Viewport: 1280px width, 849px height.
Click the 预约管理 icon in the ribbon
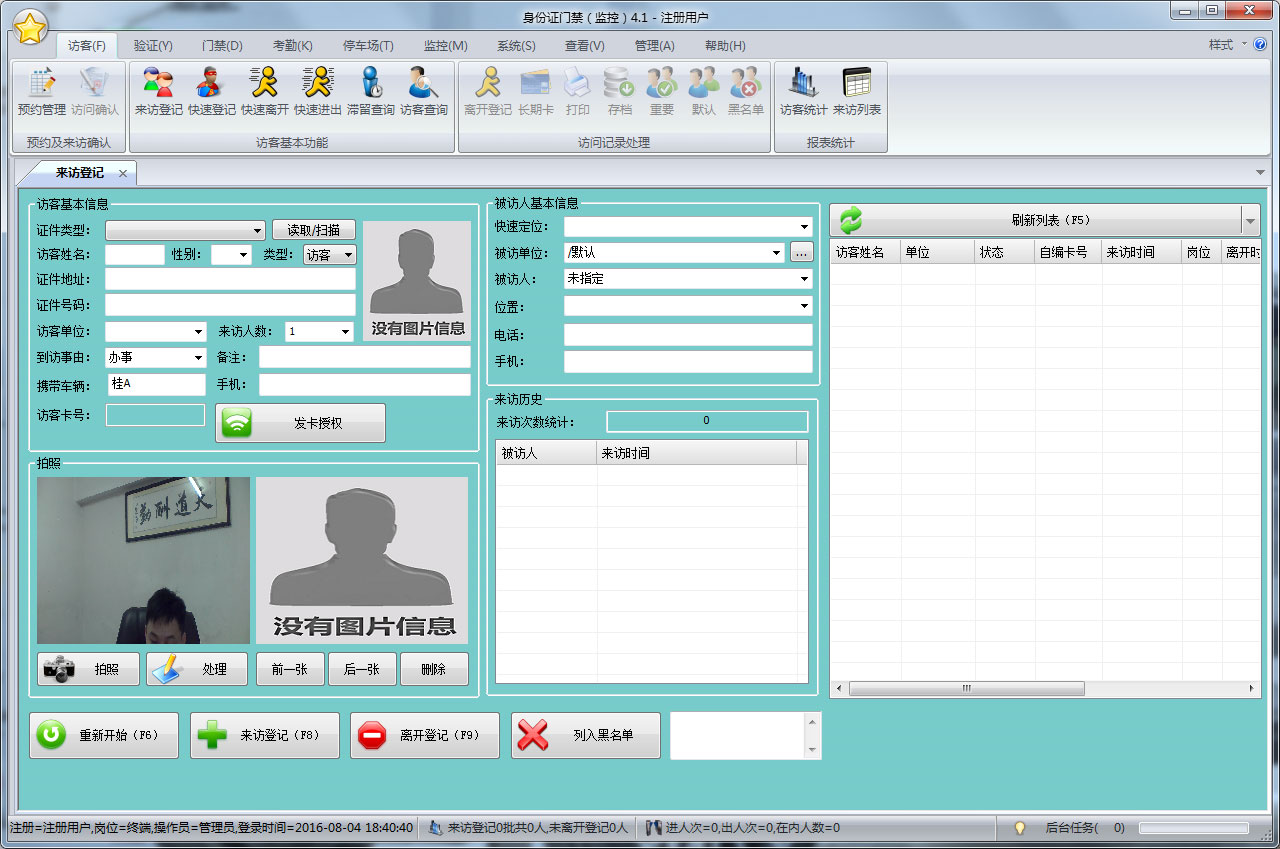41,92
